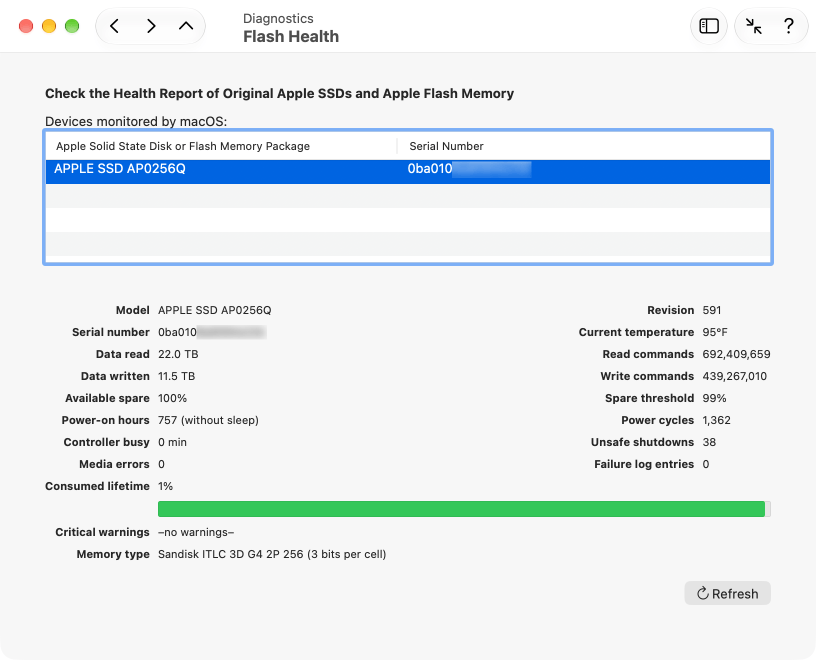Click Apple Solid State Disk column header
This screenshot has height=660, width=816.
(183, 146)
